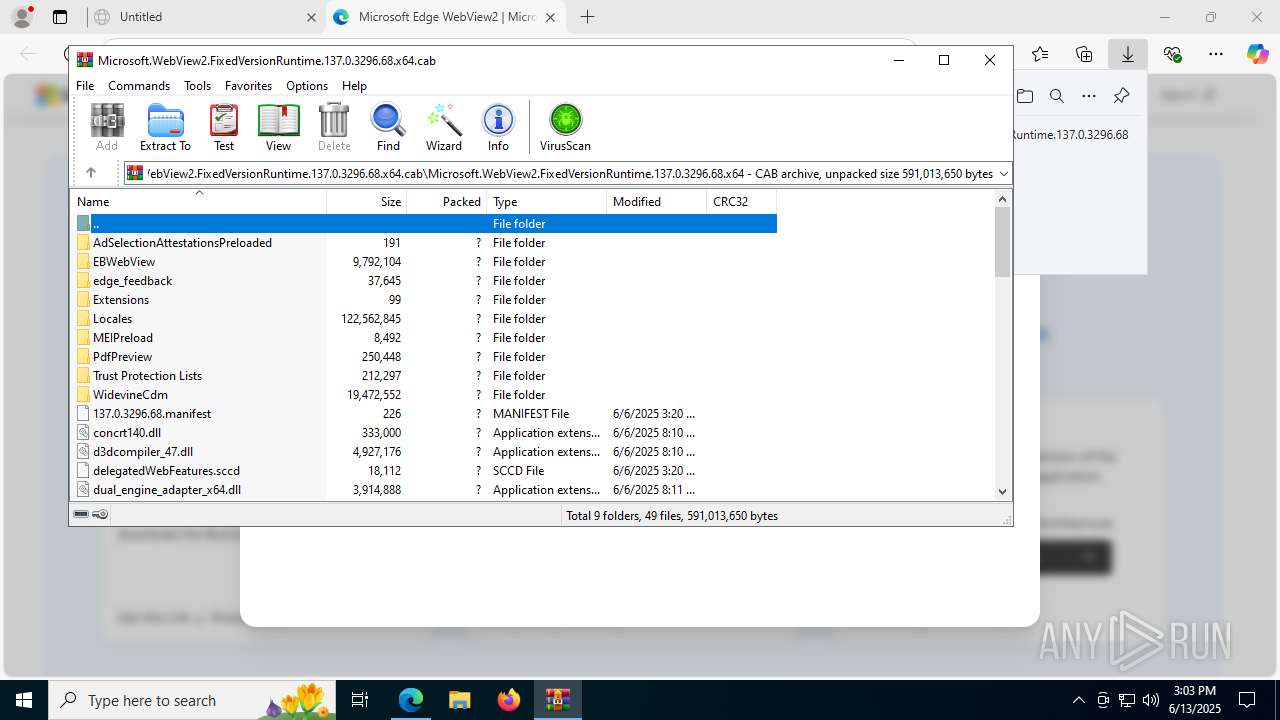Open the Options menu
Screen dimensions: 1280x720
click(306, 86)
